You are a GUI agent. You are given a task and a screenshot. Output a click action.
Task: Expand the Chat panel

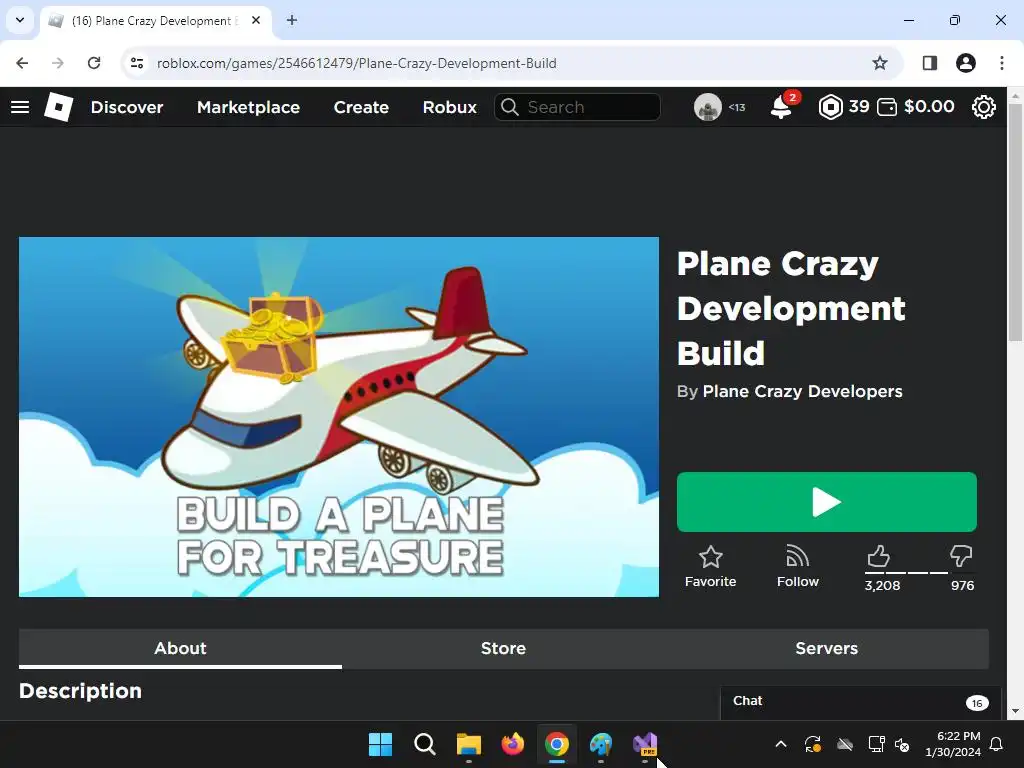[x=861, y=702]
